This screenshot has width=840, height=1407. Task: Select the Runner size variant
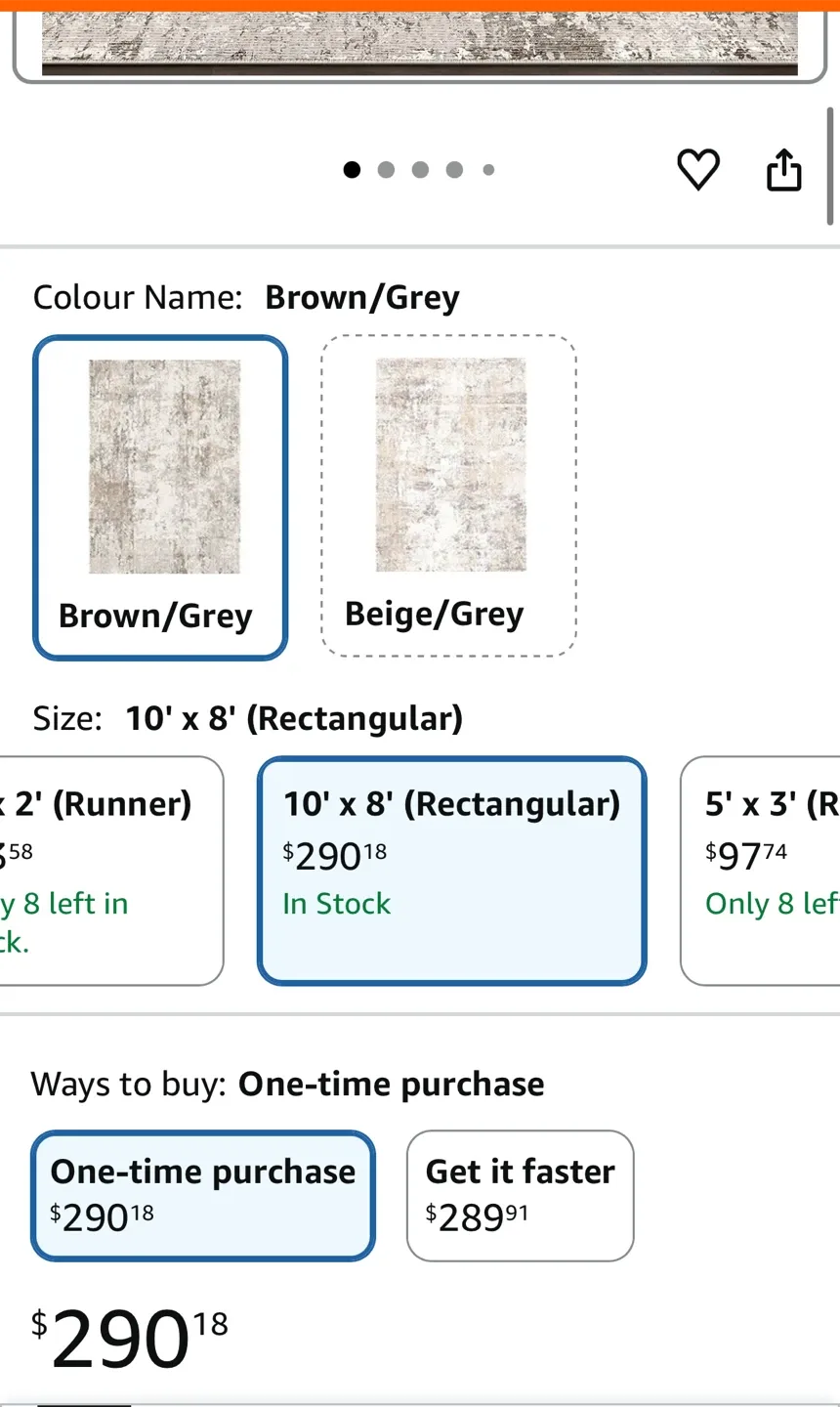98,870
